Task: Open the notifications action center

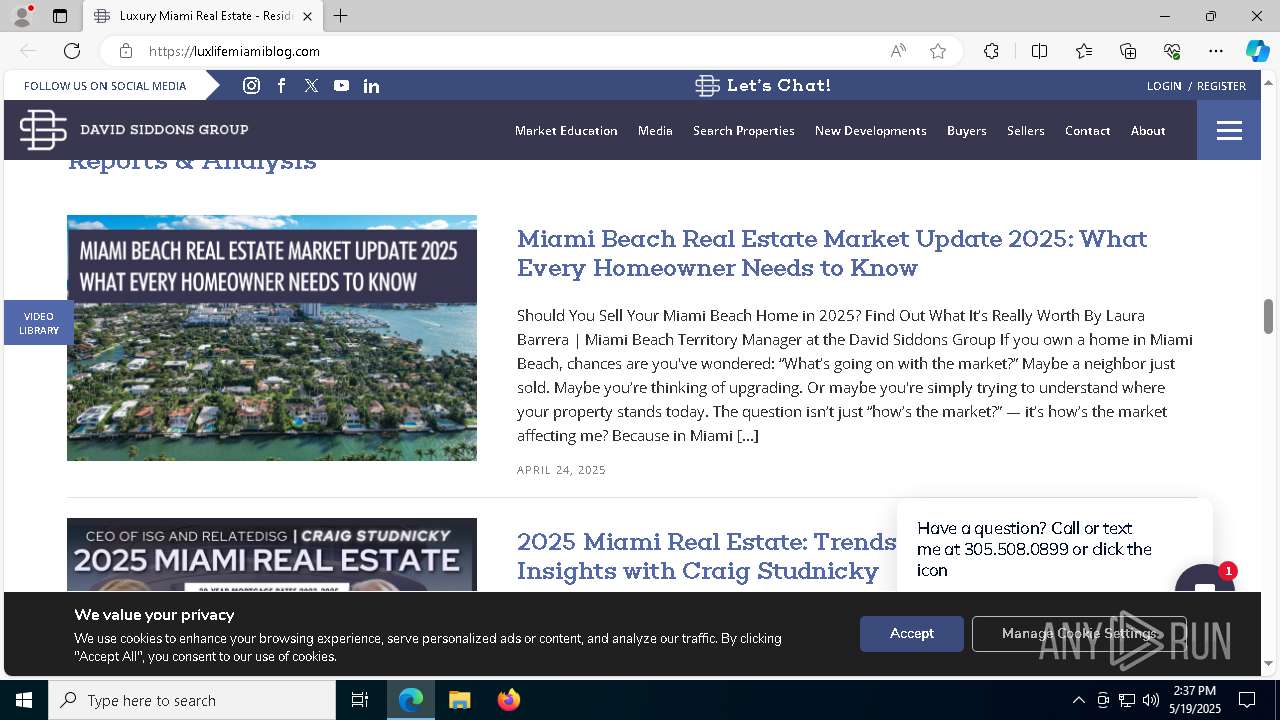Action: pos(1247,700)
